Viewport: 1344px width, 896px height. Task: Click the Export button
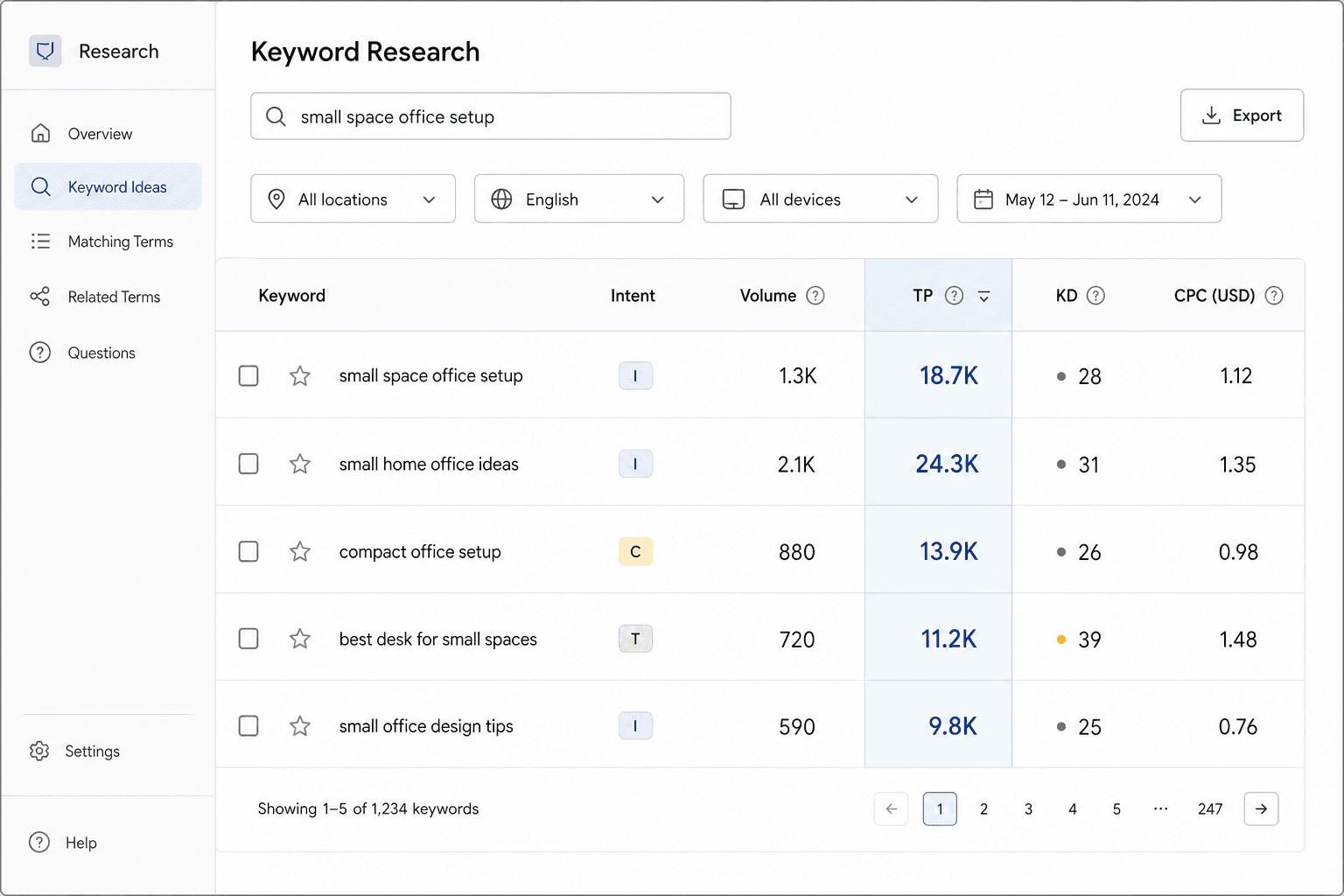tap(1242, 115)
